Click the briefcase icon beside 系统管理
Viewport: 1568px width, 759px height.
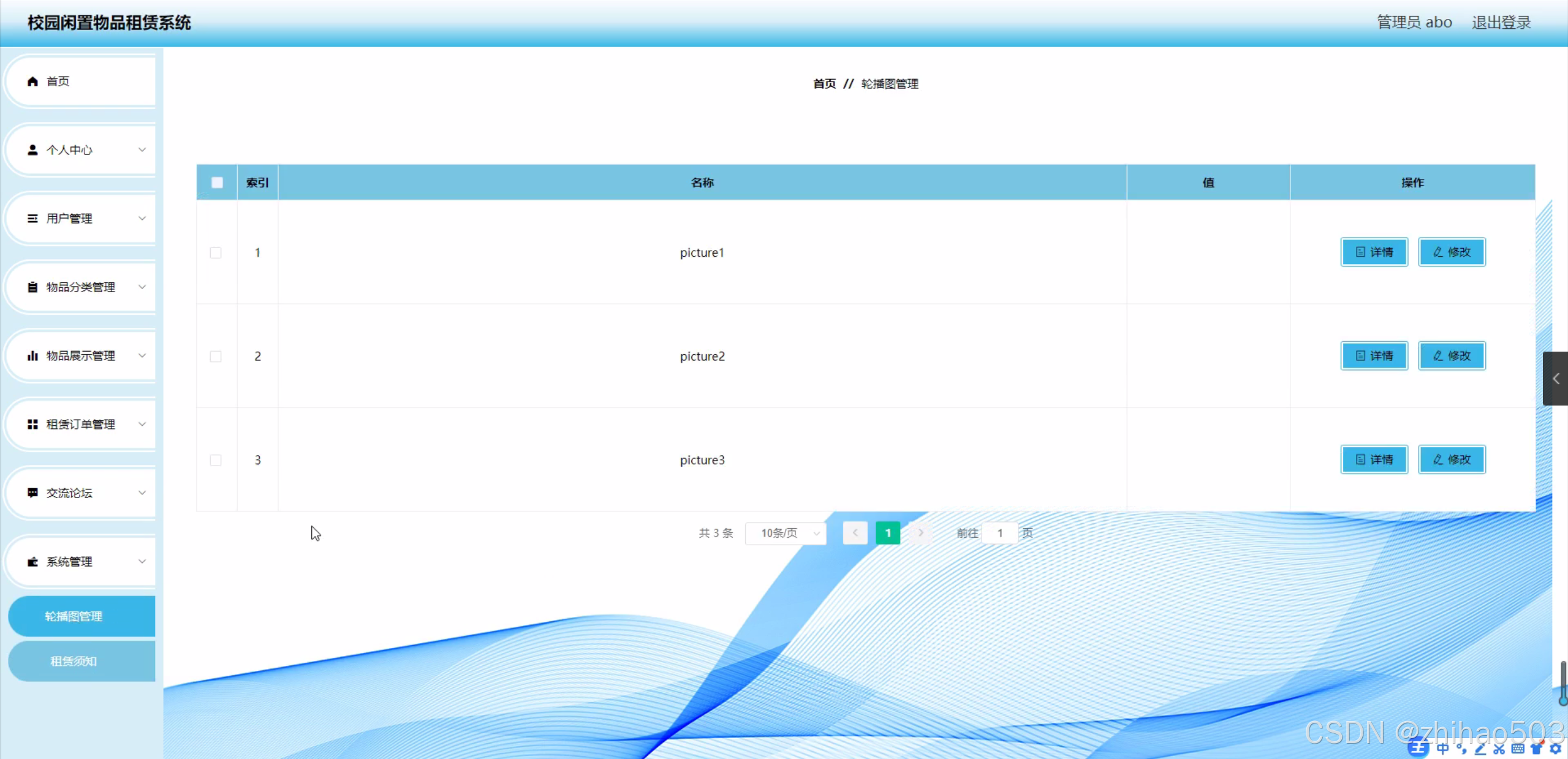click(33, 562)
